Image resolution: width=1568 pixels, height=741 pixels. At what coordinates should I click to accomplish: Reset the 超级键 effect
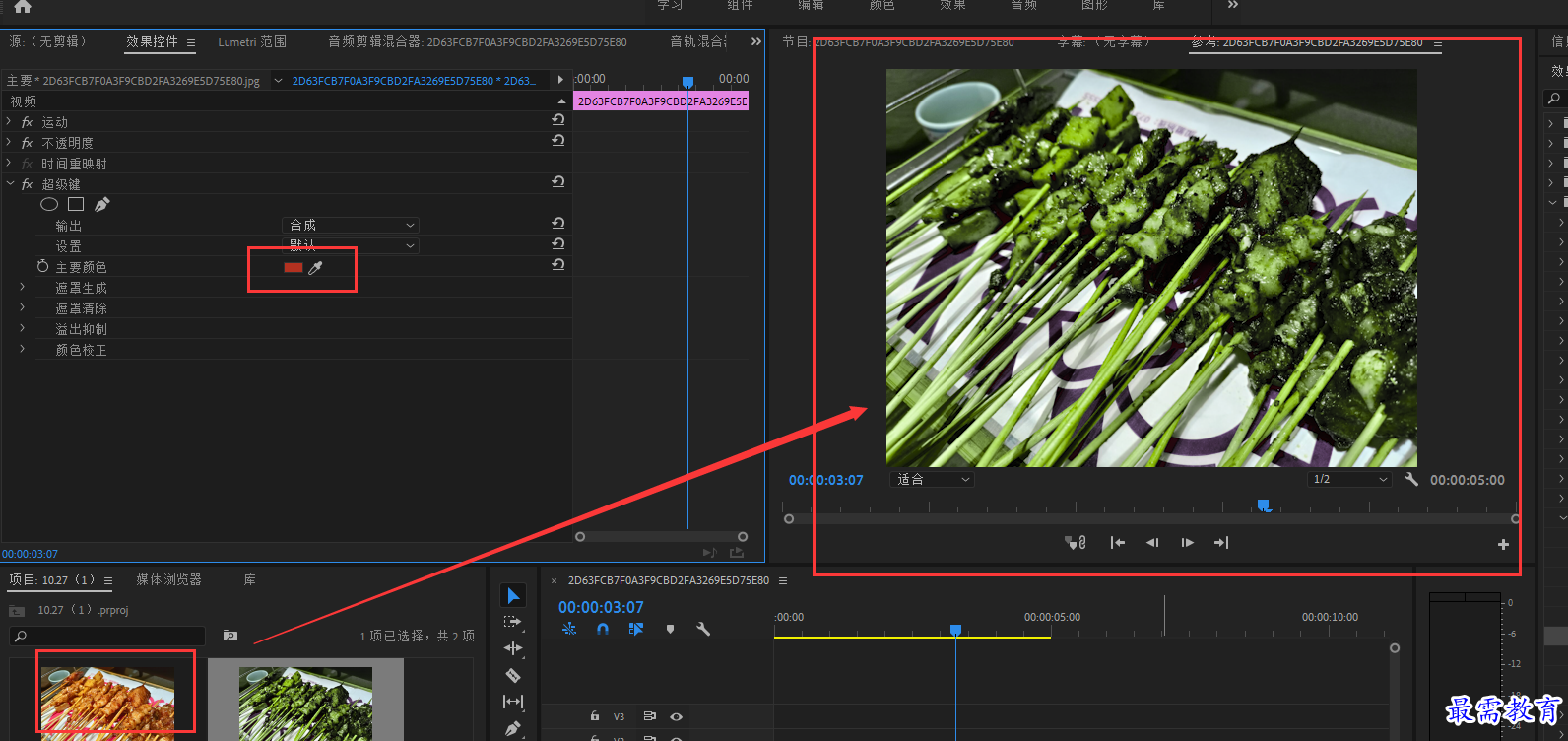(558, 181)
